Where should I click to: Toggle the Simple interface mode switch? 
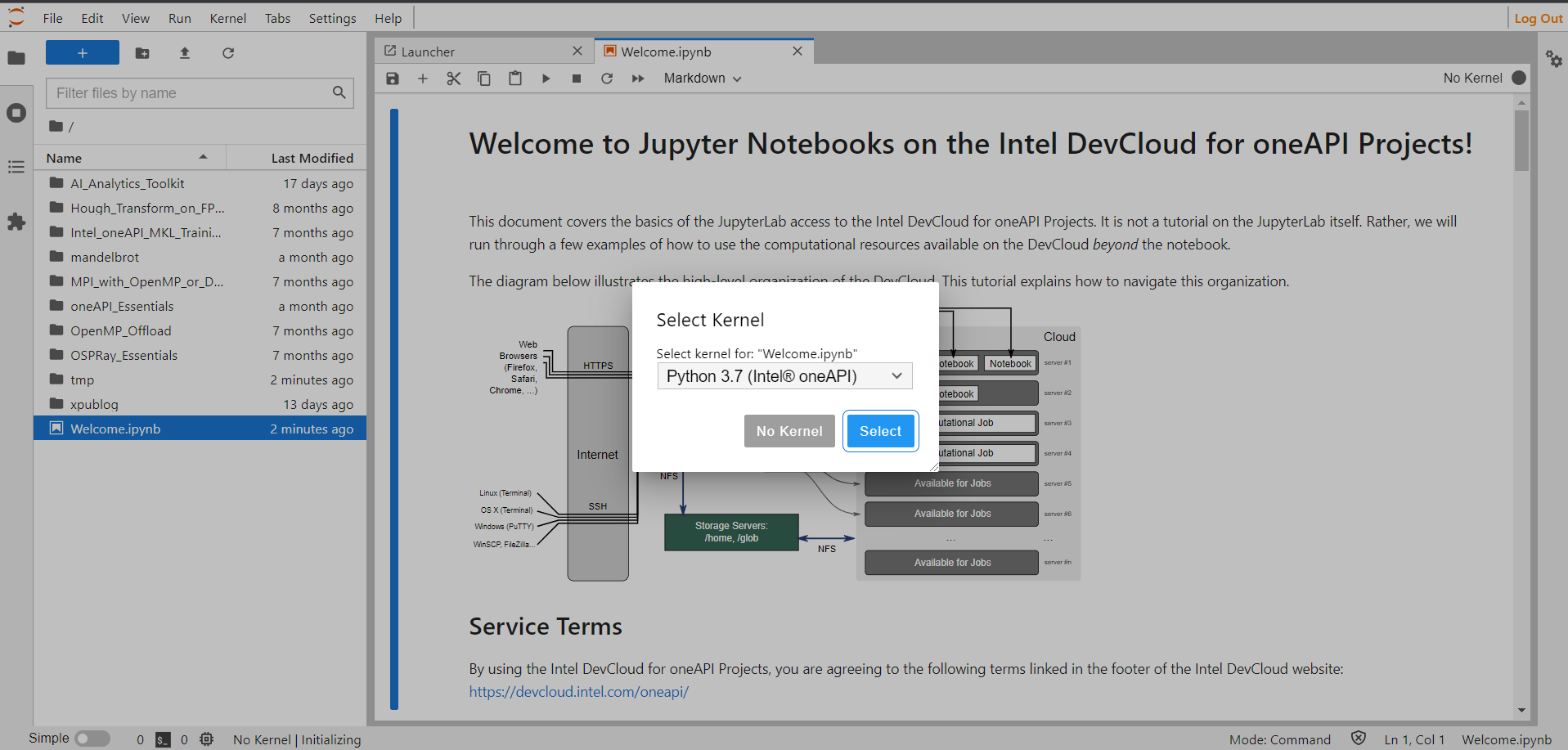[x=92, y=739]
